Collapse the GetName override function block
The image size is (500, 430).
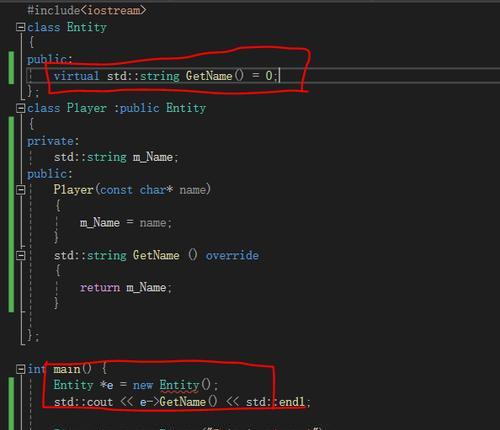click(x=21, y=255)
